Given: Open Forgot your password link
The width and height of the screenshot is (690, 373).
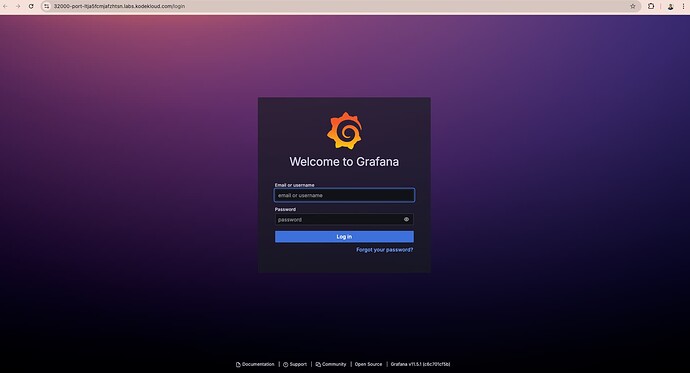Looking at the screenshot, I should click(385, 250).
